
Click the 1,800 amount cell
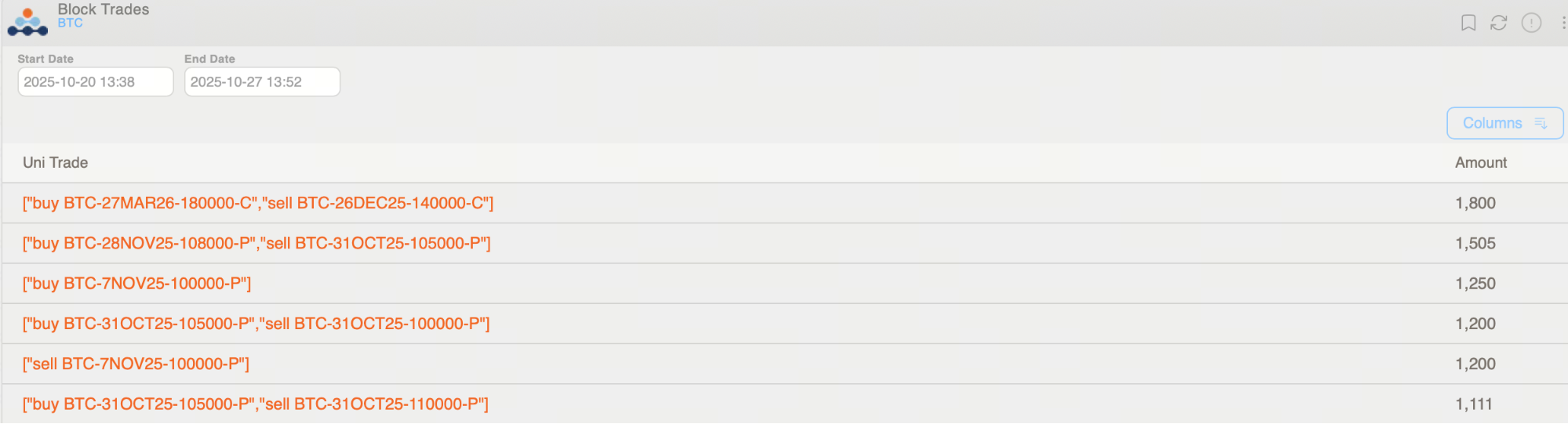(x=1475, y=203)
